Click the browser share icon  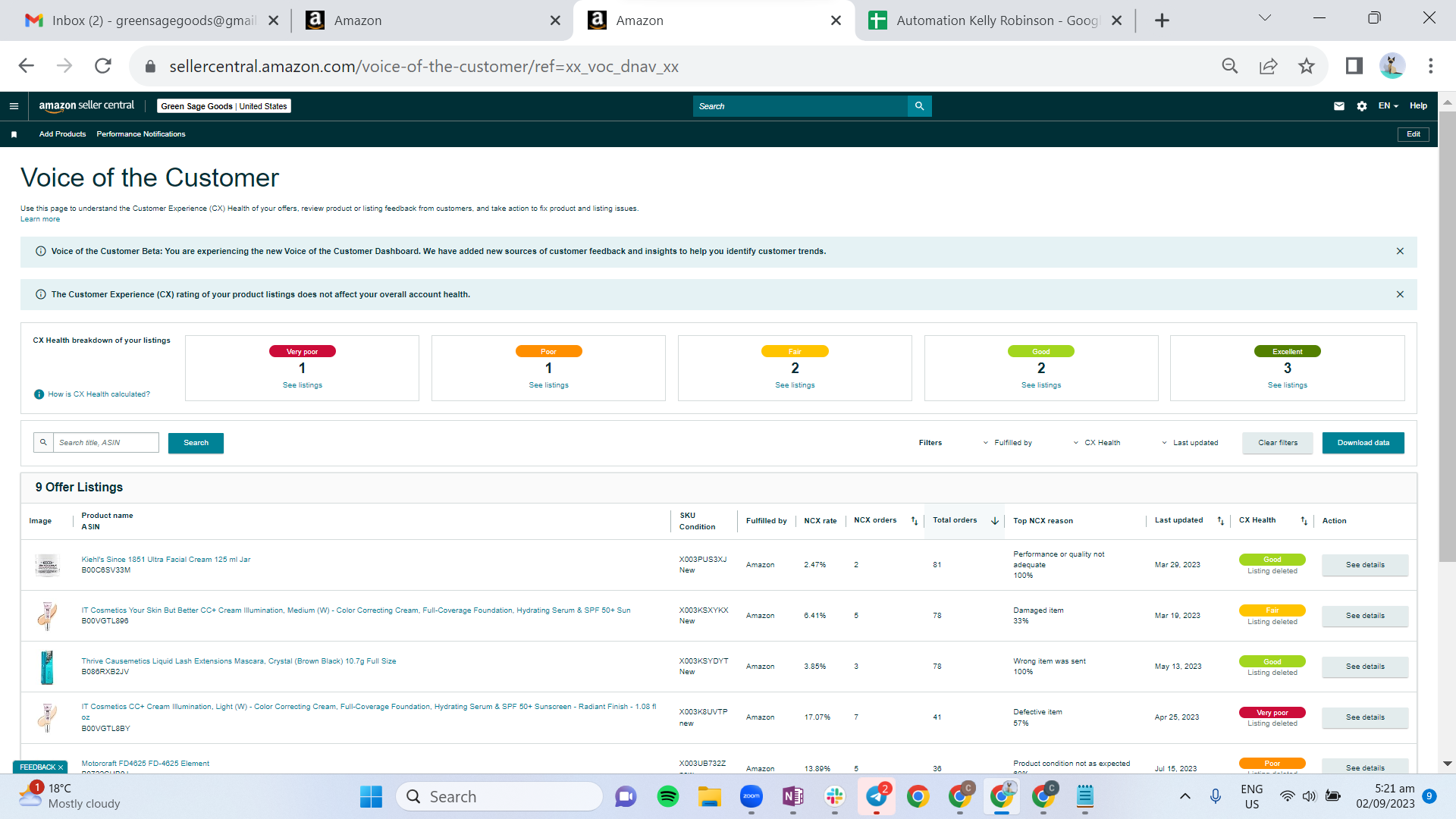[x=1268, y=66]
